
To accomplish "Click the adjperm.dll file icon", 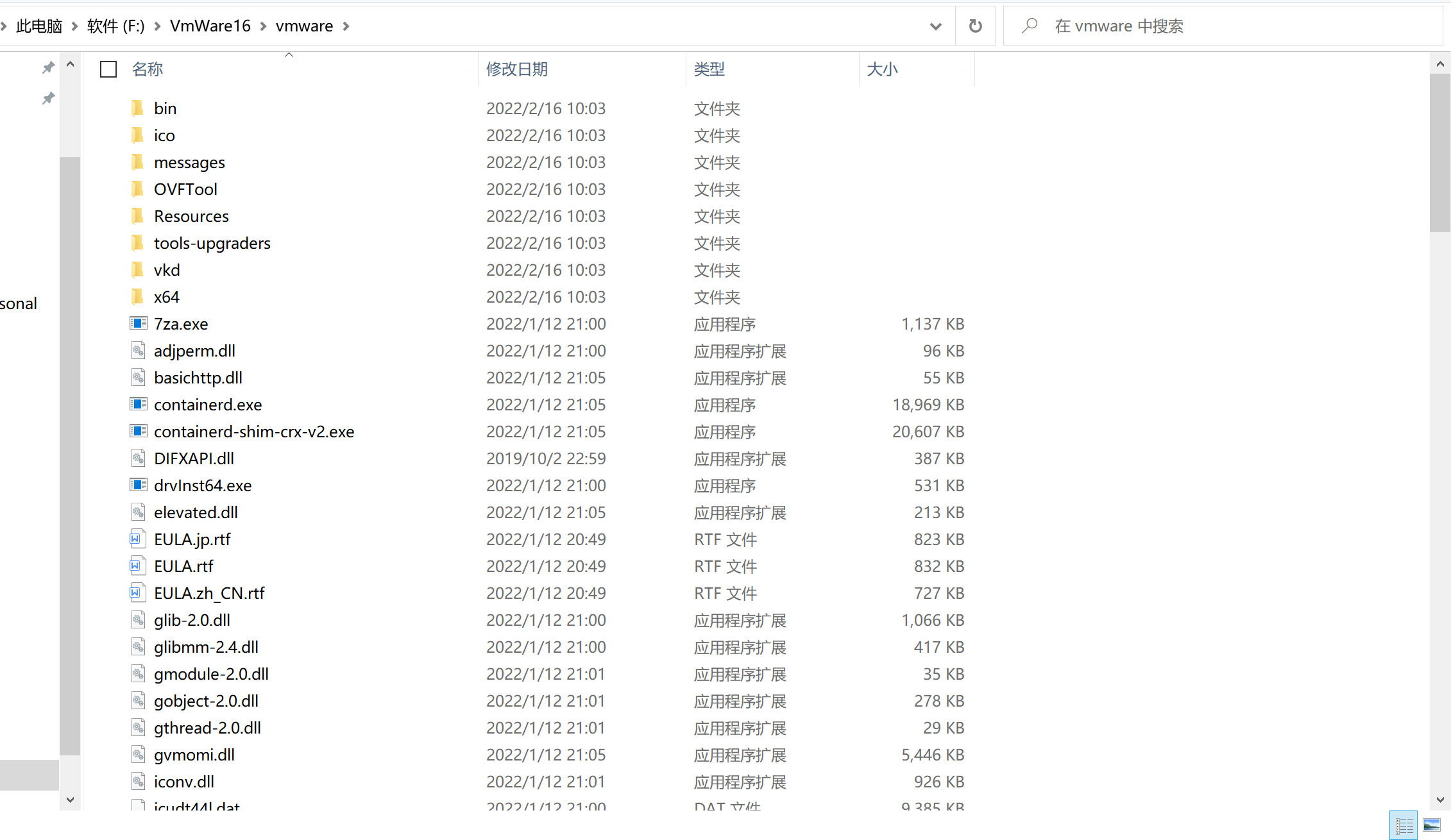I will (x=138, y=351).
